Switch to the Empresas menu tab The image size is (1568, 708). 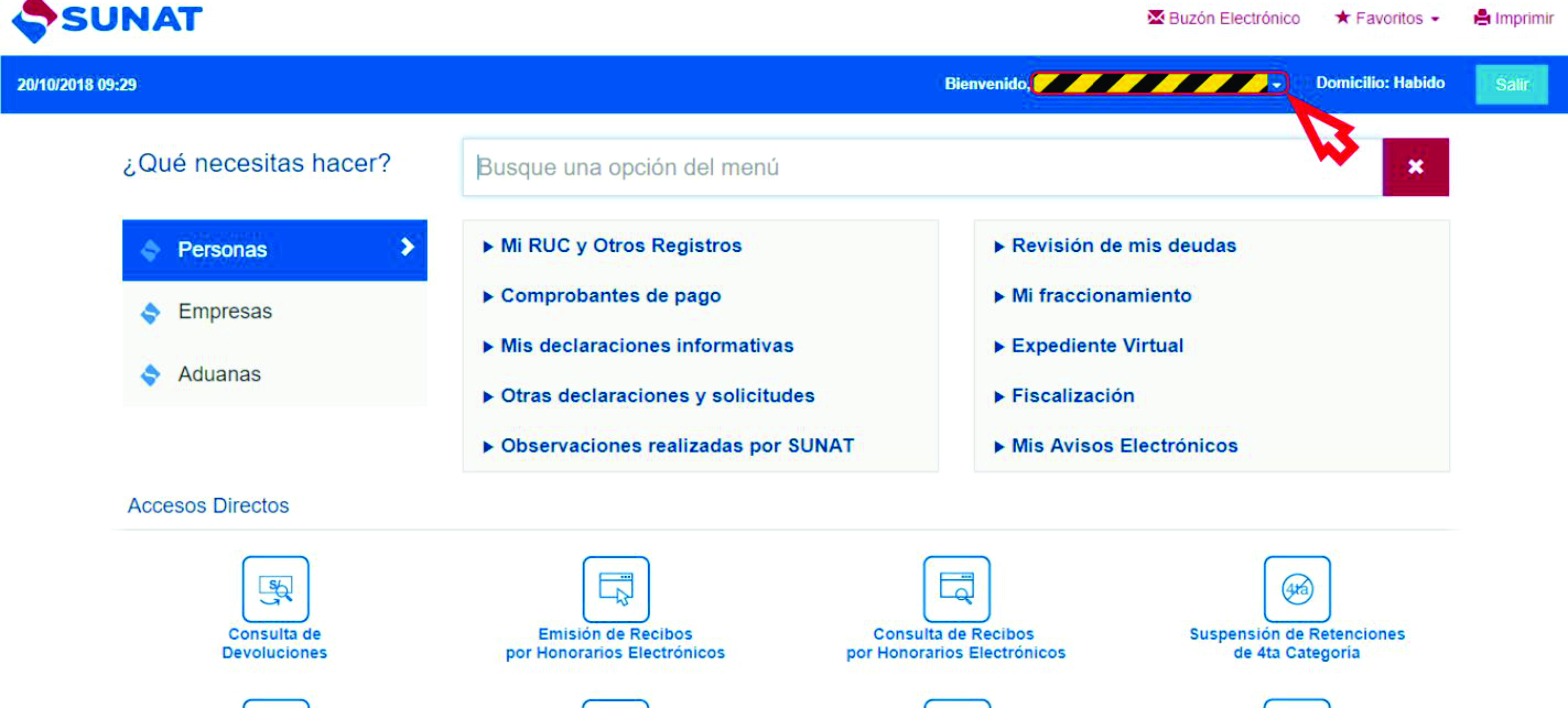[275, 312]
